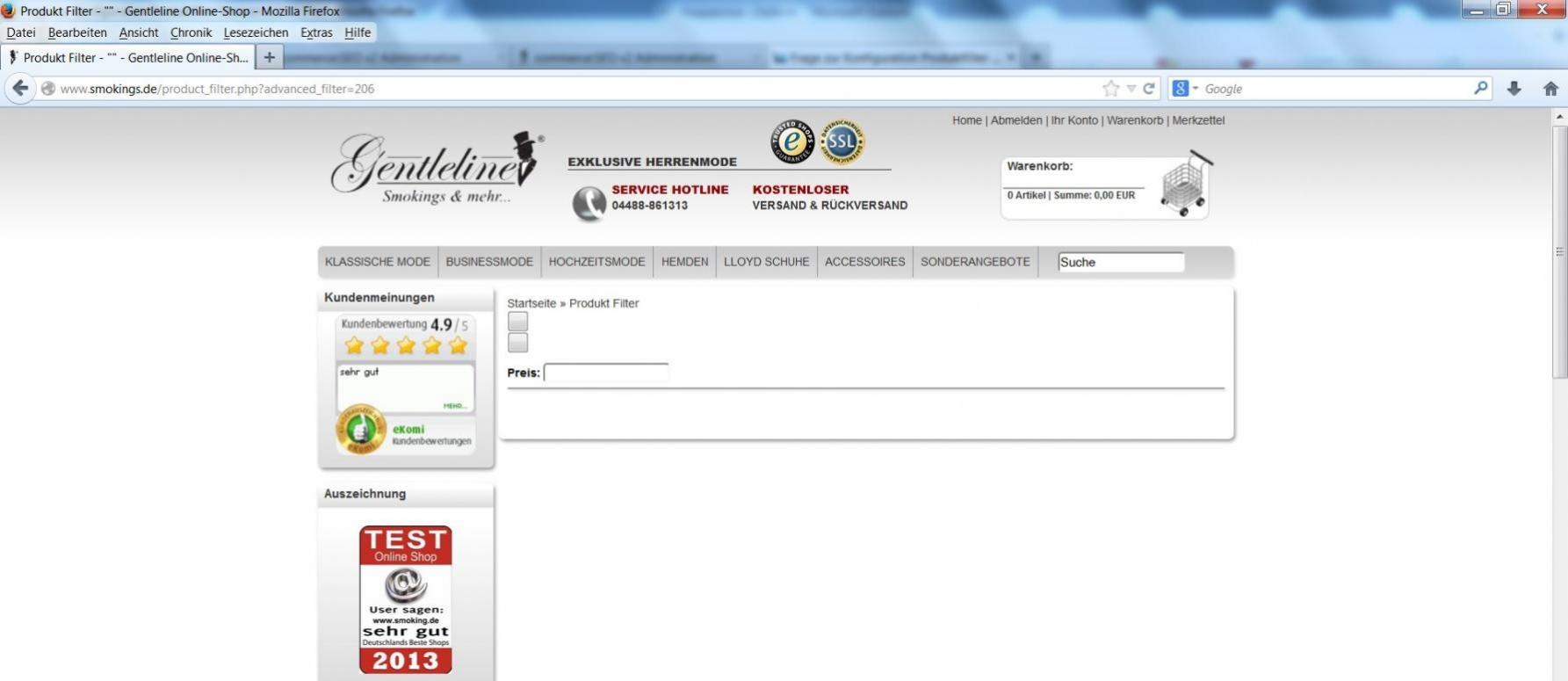Click the Trusted Shops badge
This screenshot has height=681, width=1568.
click(792, 141)
